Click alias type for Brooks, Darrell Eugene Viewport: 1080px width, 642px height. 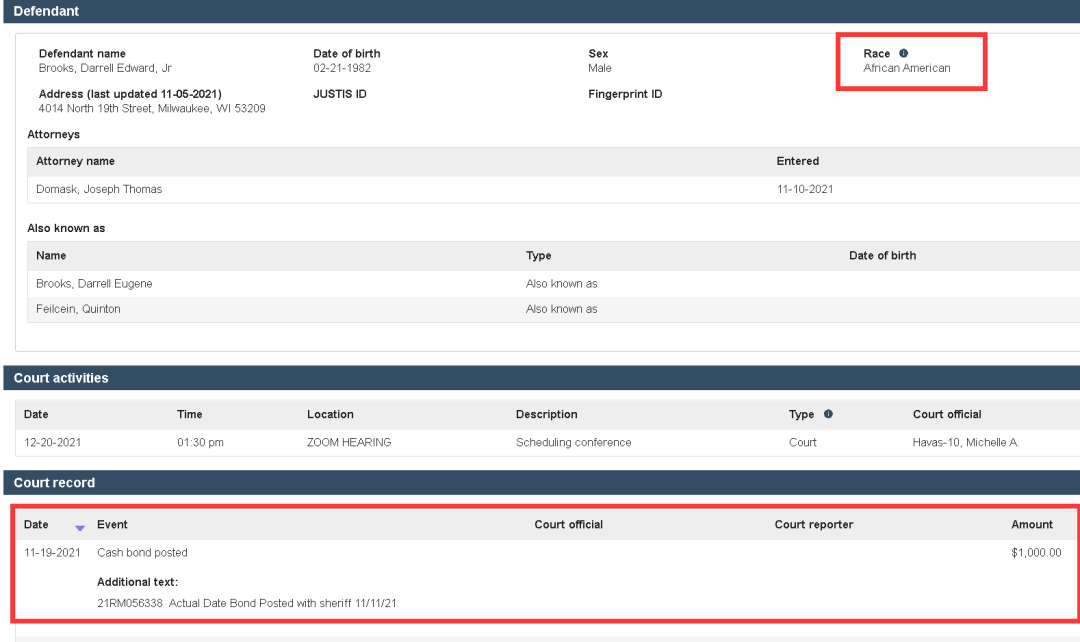[x=561, y=284]
